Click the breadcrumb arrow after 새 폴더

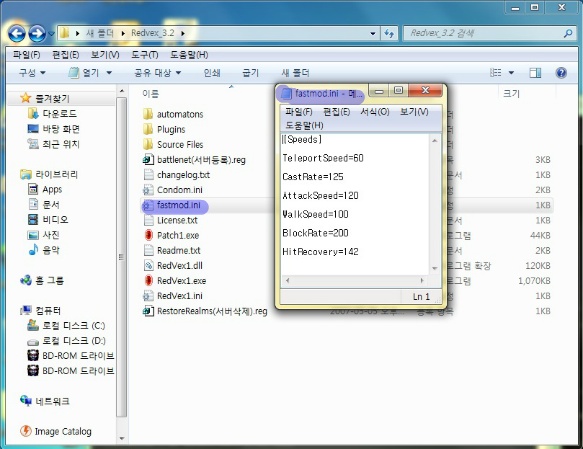coord(123,33)
